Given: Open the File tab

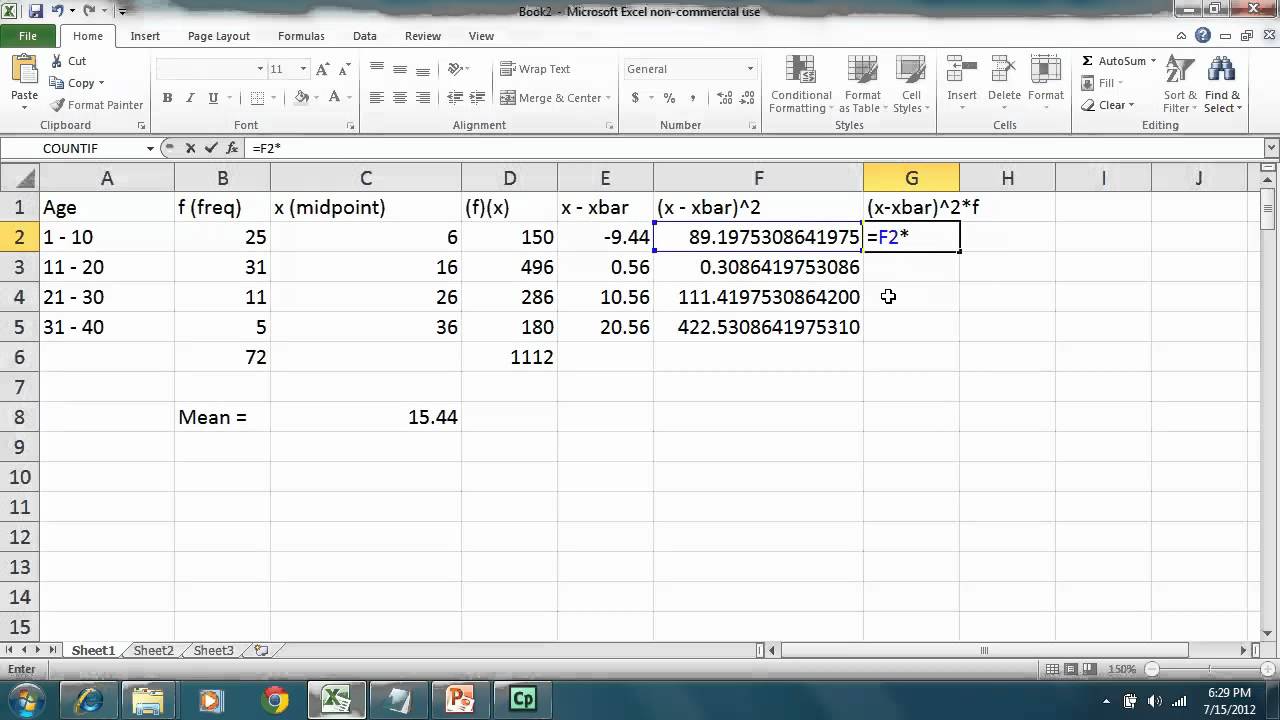Looking at the screenshot, I should point(28,36).
